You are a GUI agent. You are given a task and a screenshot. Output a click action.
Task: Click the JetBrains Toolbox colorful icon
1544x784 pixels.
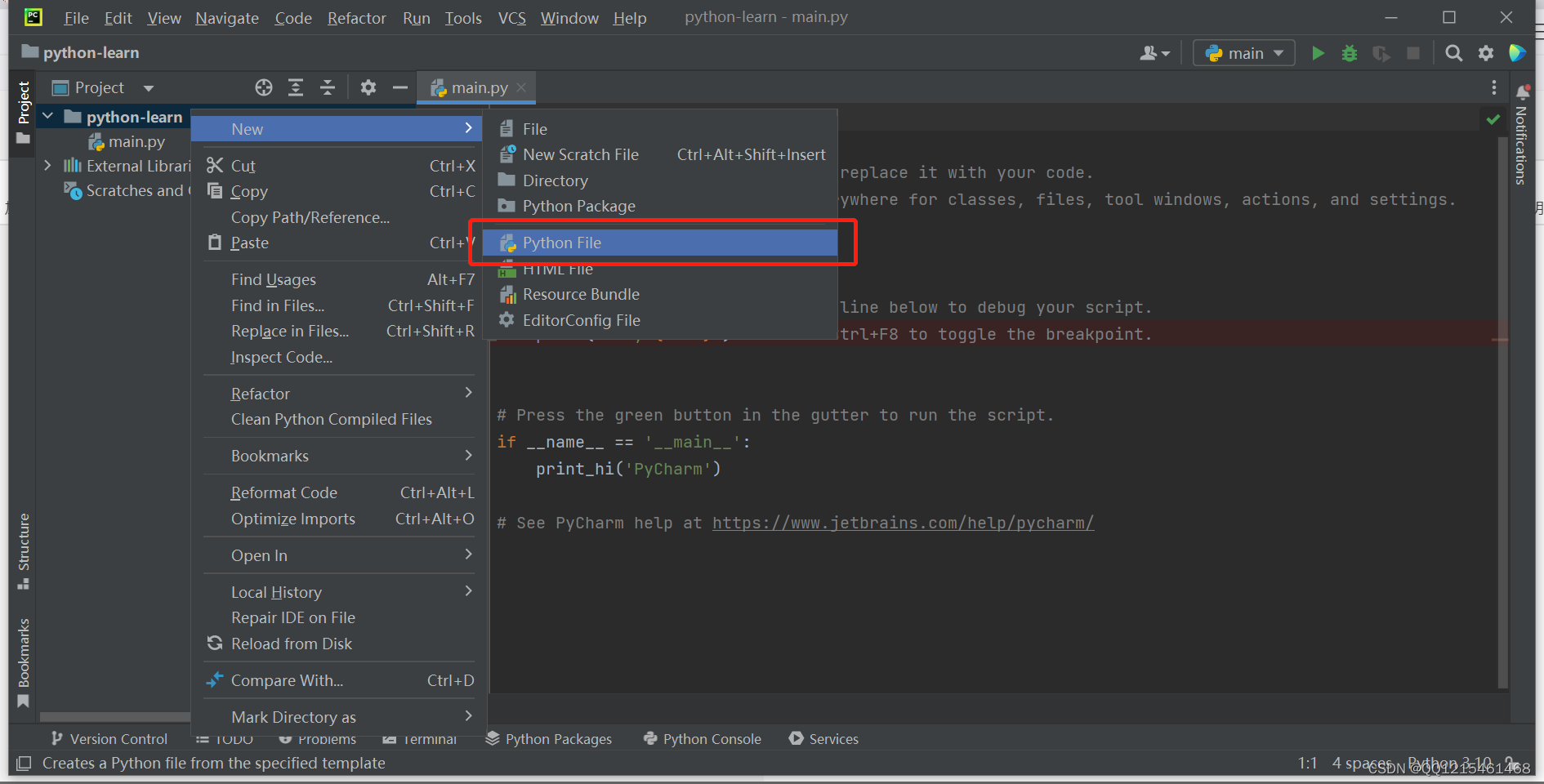[1518, 53]
